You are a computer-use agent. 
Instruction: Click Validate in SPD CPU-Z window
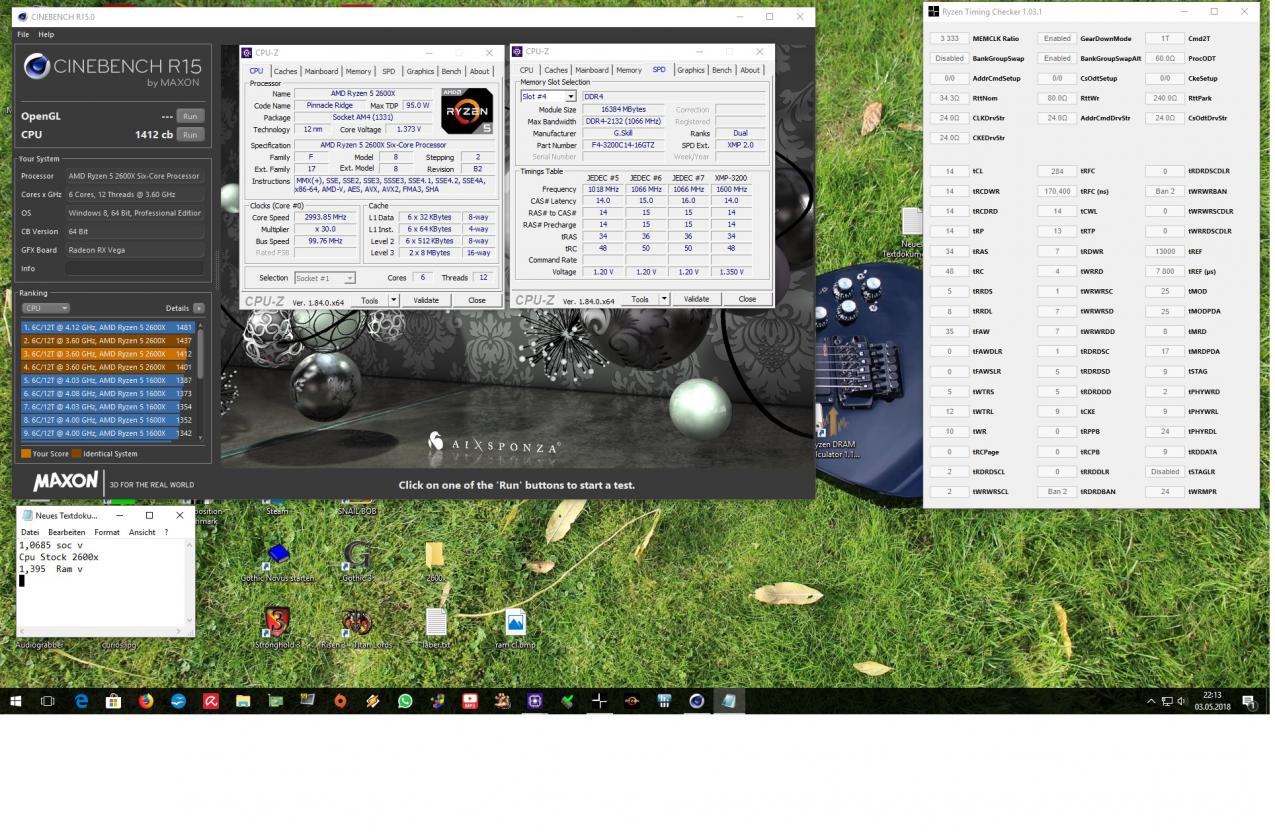tap(696, 299)
